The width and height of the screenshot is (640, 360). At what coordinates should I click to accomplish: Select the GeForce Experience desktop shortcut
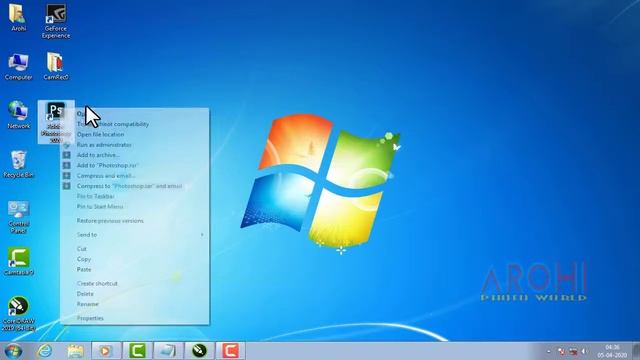click(56, 21)
